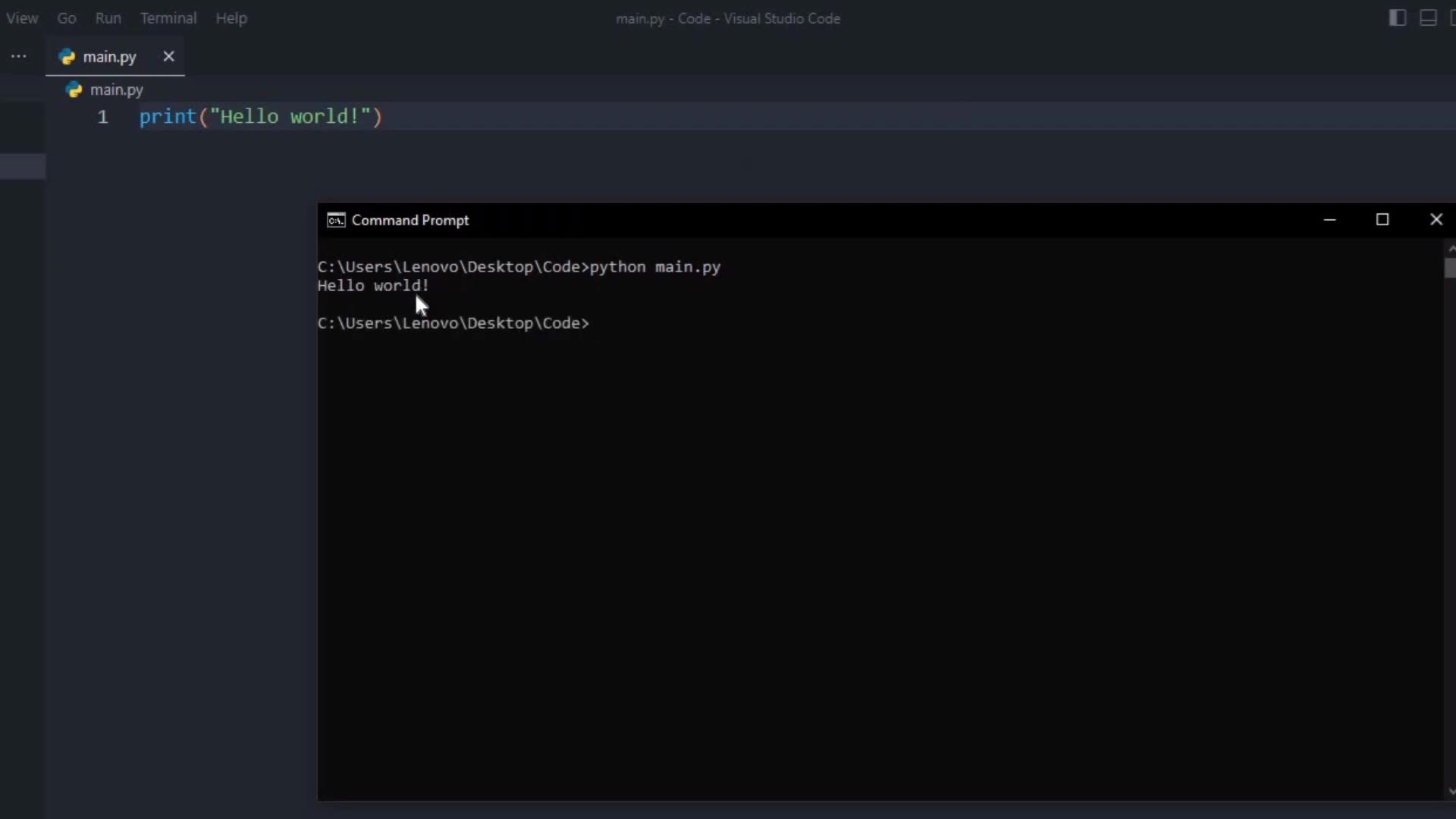Close the Command Prompt window
The image size is (1456, 819).
1436,220
